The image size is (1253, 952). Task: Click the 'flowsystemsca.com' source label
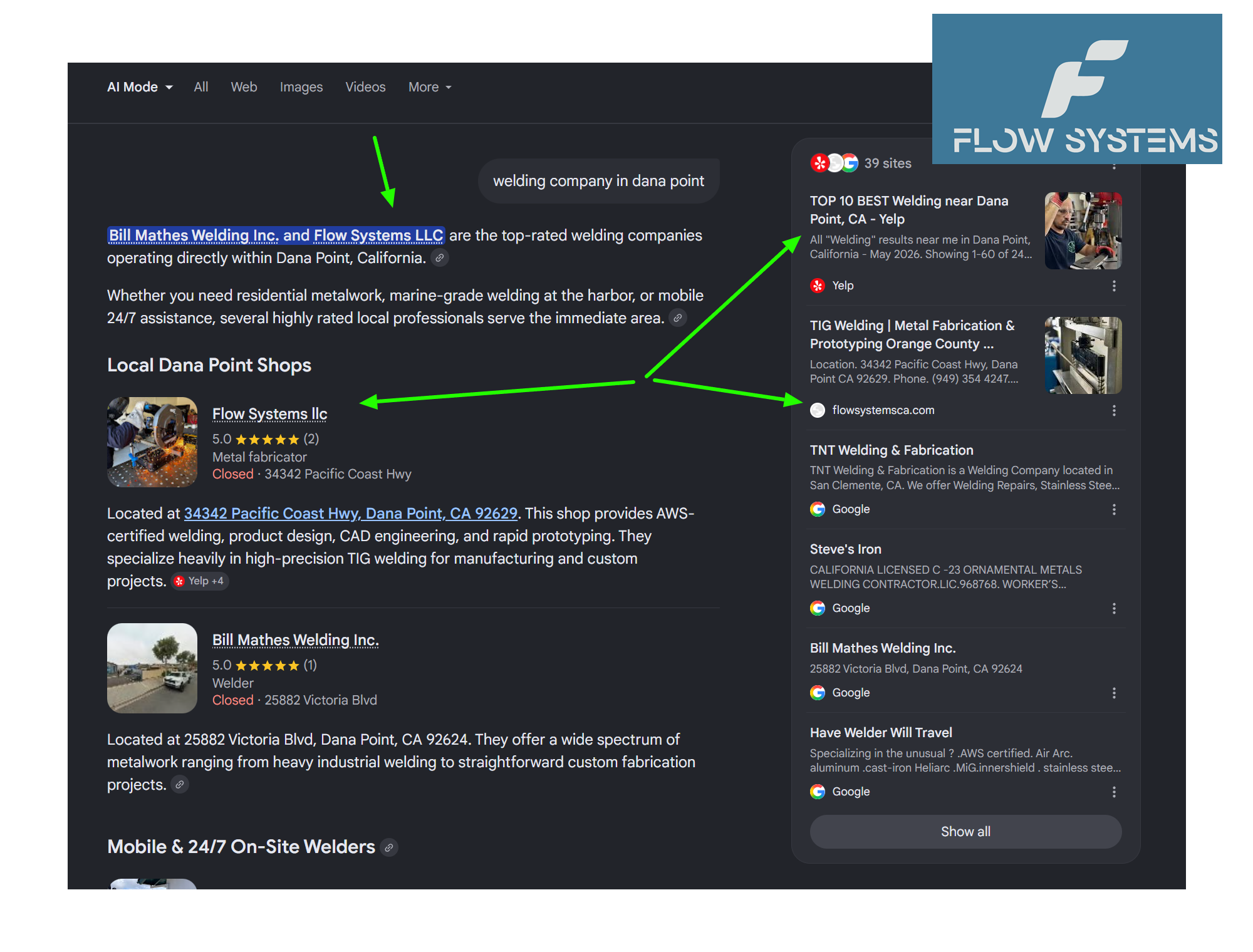coord(883,410)
